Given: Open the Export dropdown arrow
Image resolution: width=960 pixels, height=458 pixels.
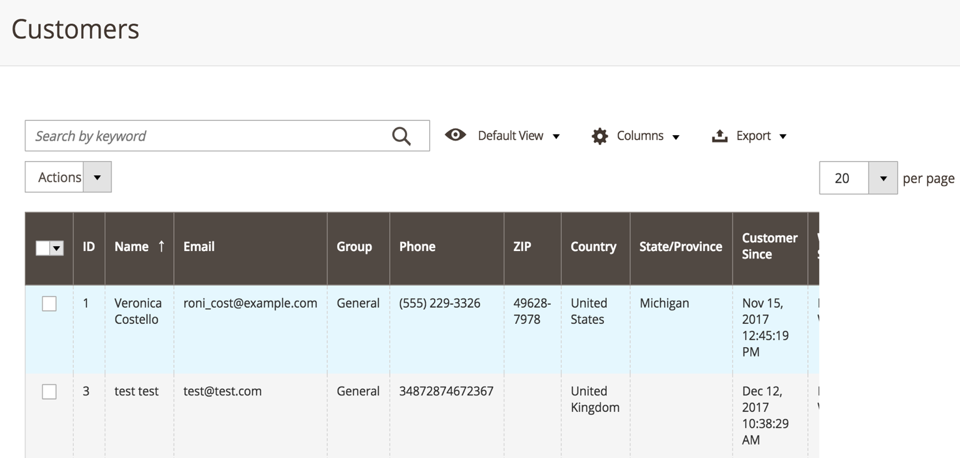Looking at the screenshot, I should (x=782, y=137).
